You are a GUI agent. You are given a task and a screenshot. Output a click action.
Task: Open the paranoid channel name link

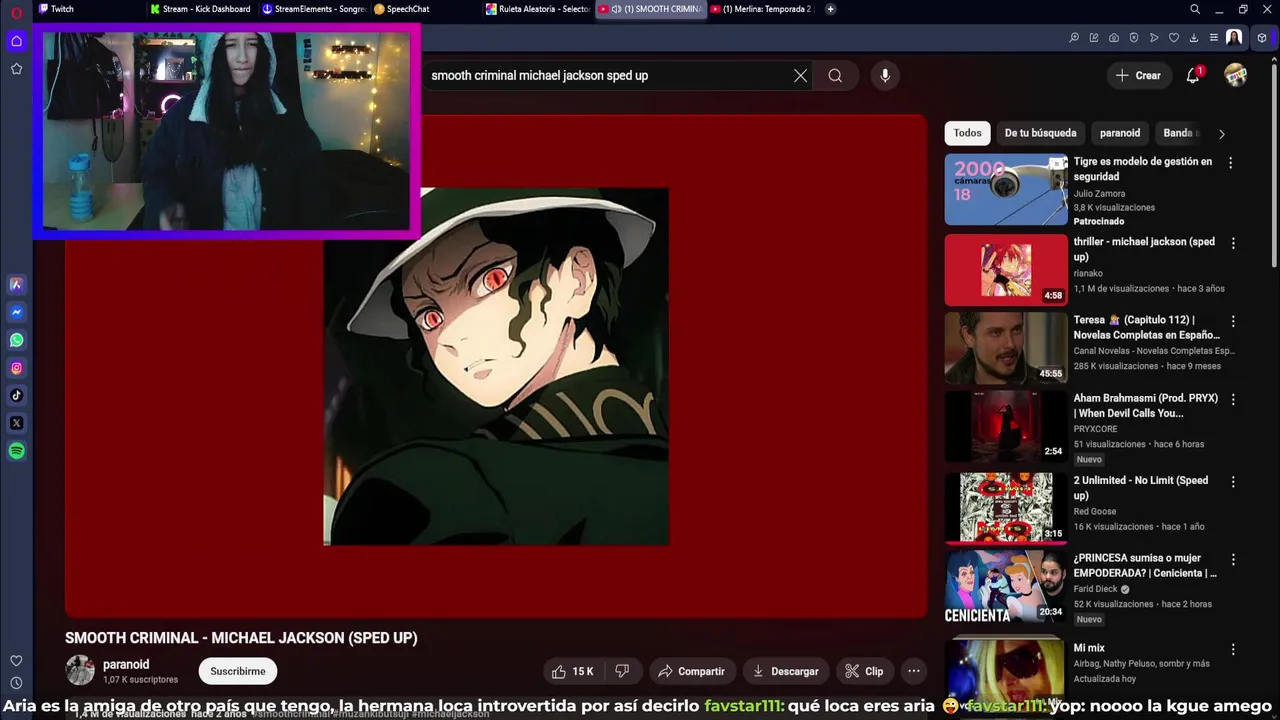pyautogui.click(x=126, y=664)
